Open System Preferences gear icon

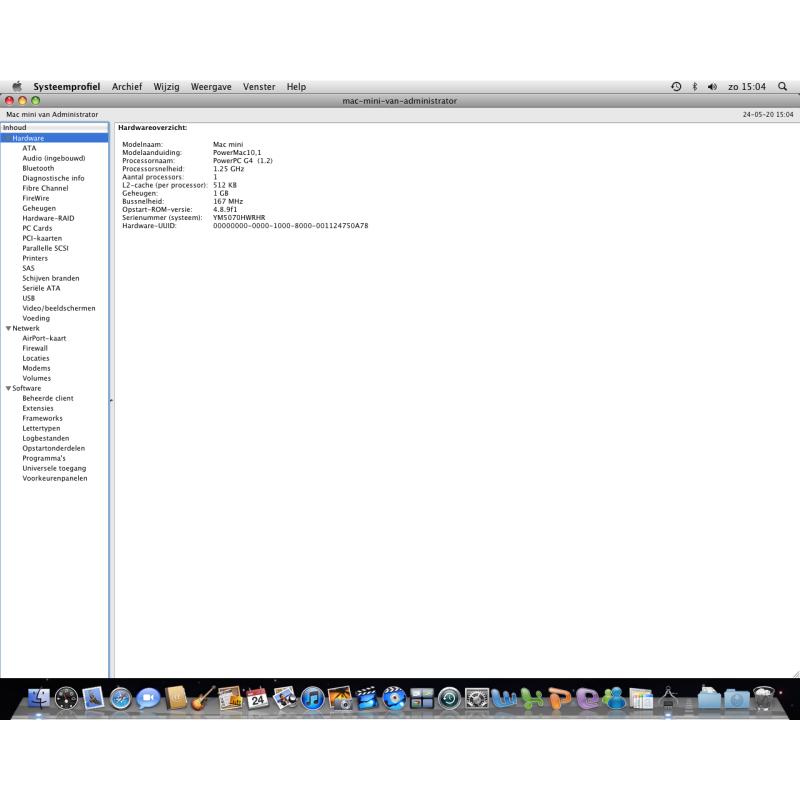[x=477, y=698]
